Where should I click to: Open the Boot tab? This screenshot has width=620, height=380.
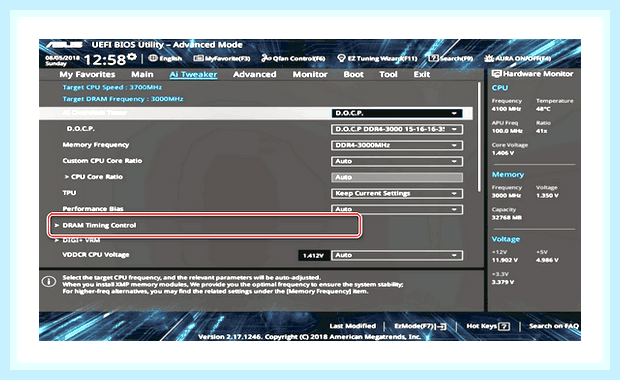pos(353,74)
